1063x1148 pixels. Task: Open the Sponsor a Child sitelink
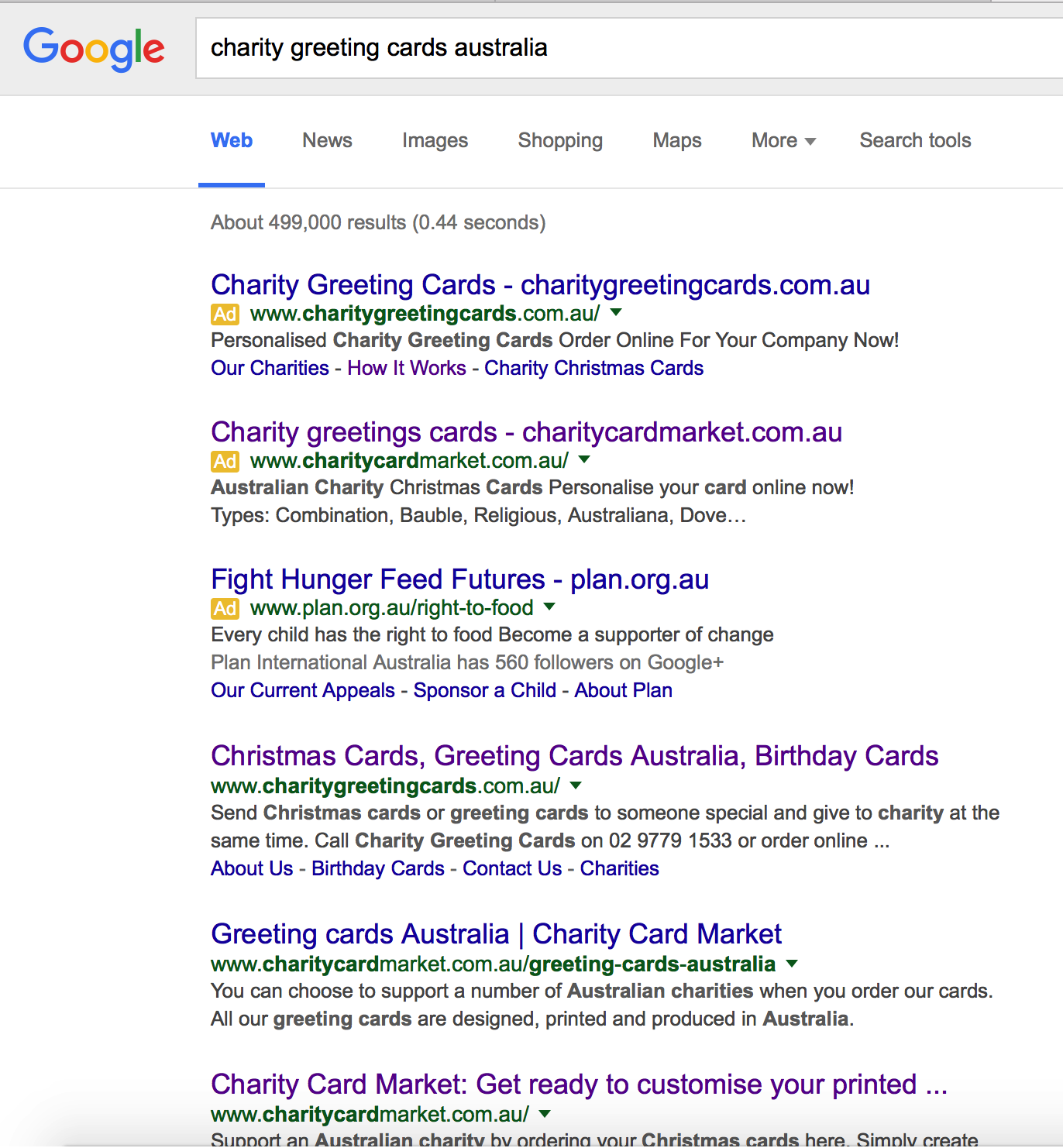[484, 690]
